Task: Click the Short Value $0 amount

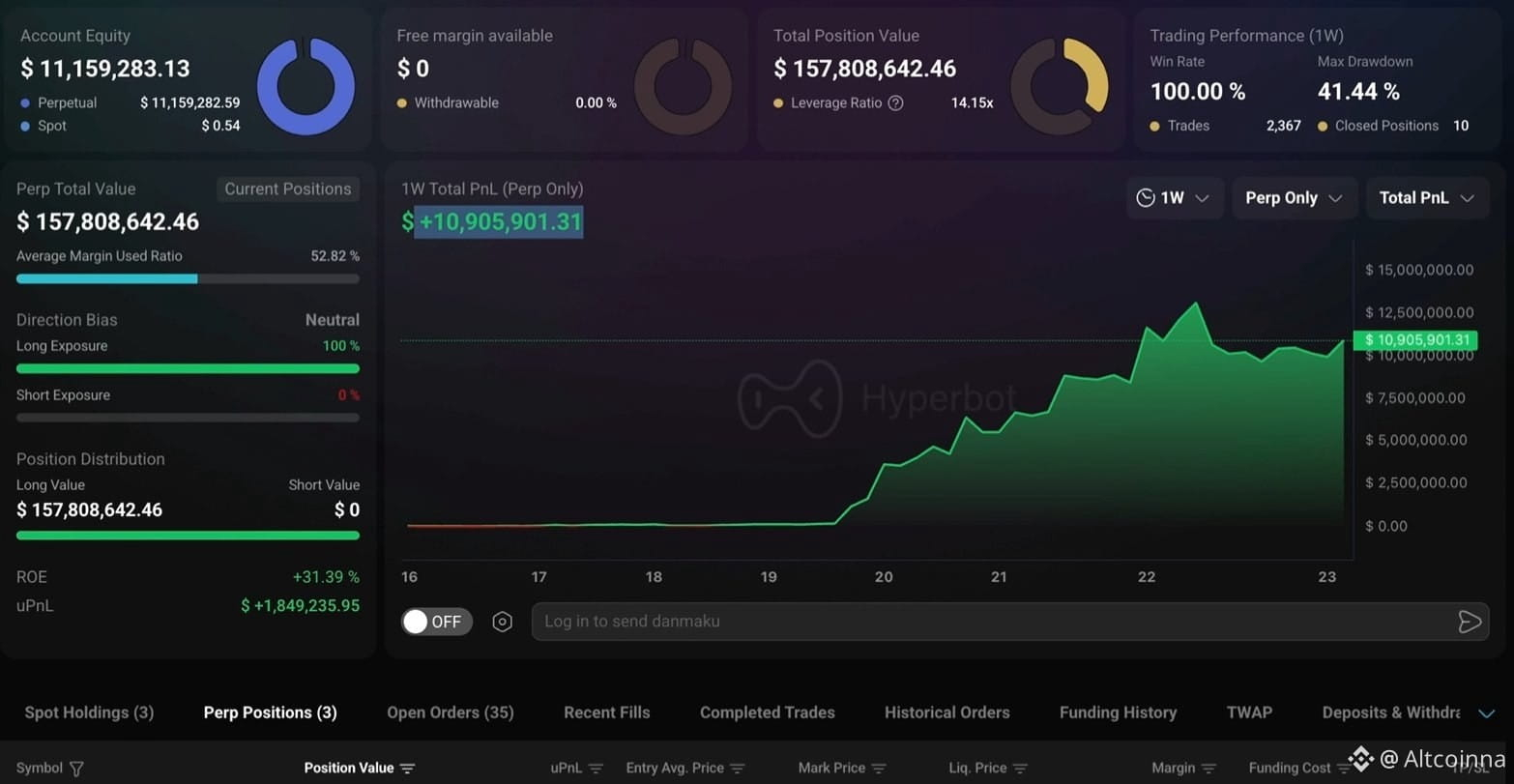Action: (347, 510)
